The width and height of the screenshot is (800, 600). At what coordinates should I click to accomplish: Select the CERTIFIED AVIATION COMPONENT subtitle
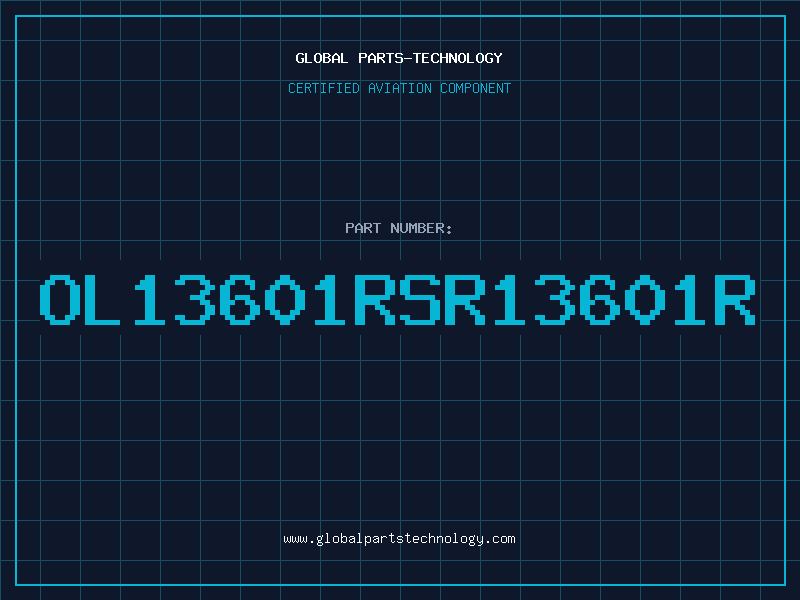point(399,88)
